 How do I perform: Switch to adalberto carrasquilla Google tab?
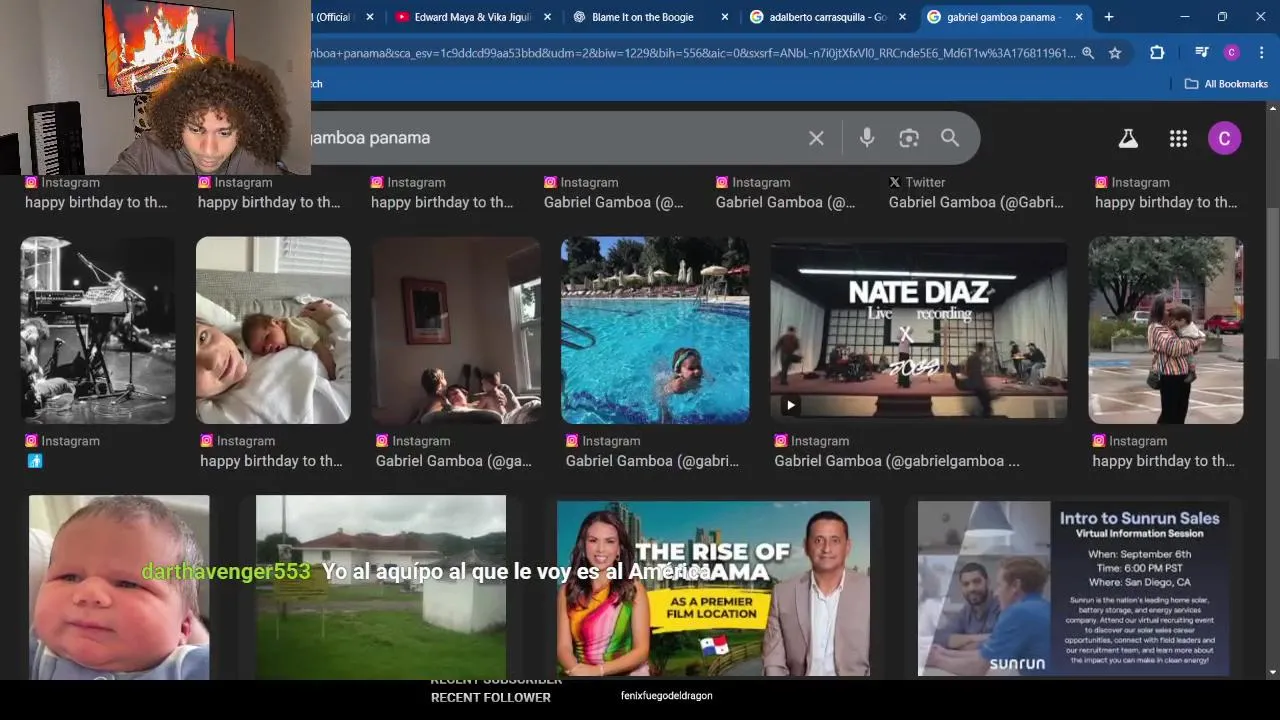pos(828,17)
